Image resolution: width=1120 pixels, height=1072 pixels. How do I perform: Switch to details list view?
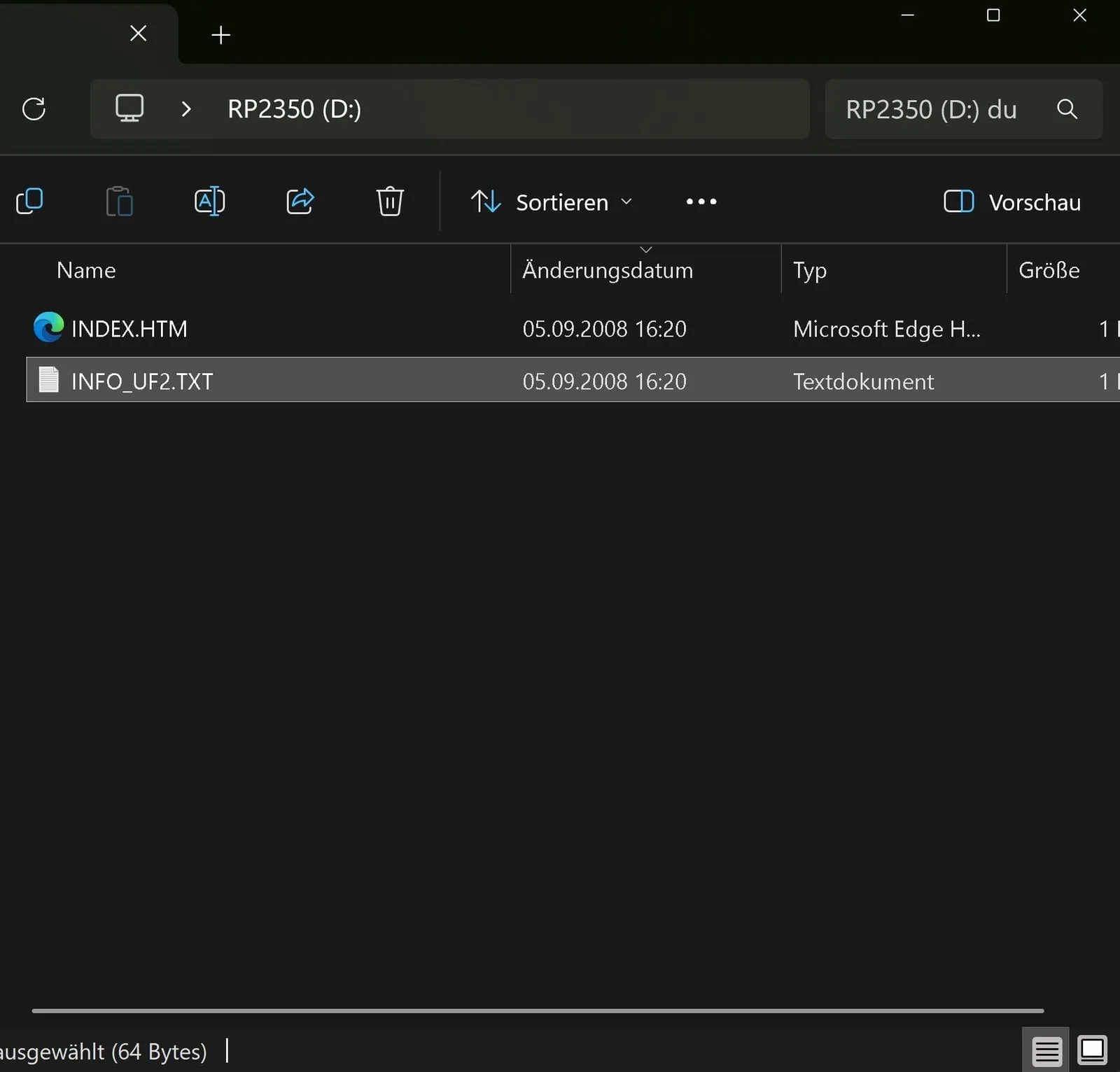1046,1050
